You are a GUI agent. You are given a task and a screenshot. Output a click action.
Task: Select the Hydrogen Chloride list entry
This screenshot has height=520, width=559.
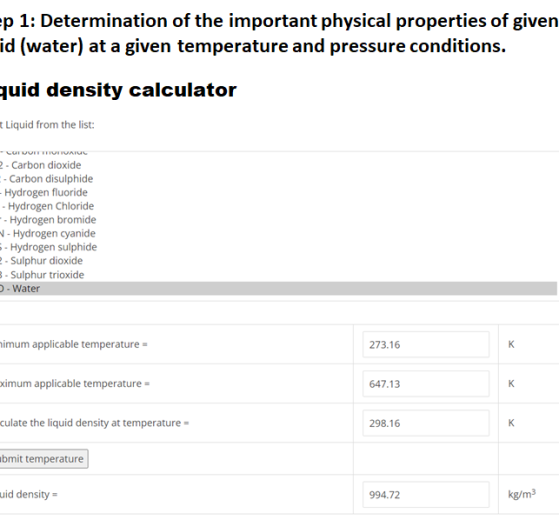[x=278, y=206]
